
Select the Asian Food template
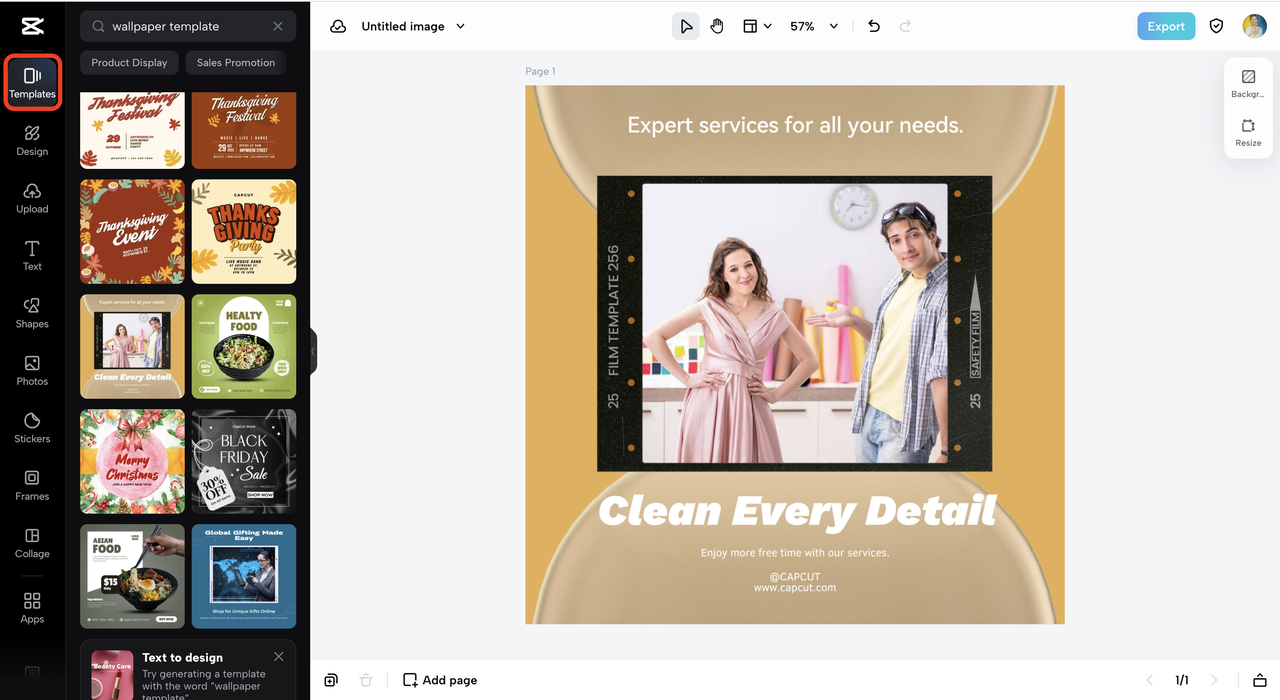pyautogui.click(x=132, y=576)
